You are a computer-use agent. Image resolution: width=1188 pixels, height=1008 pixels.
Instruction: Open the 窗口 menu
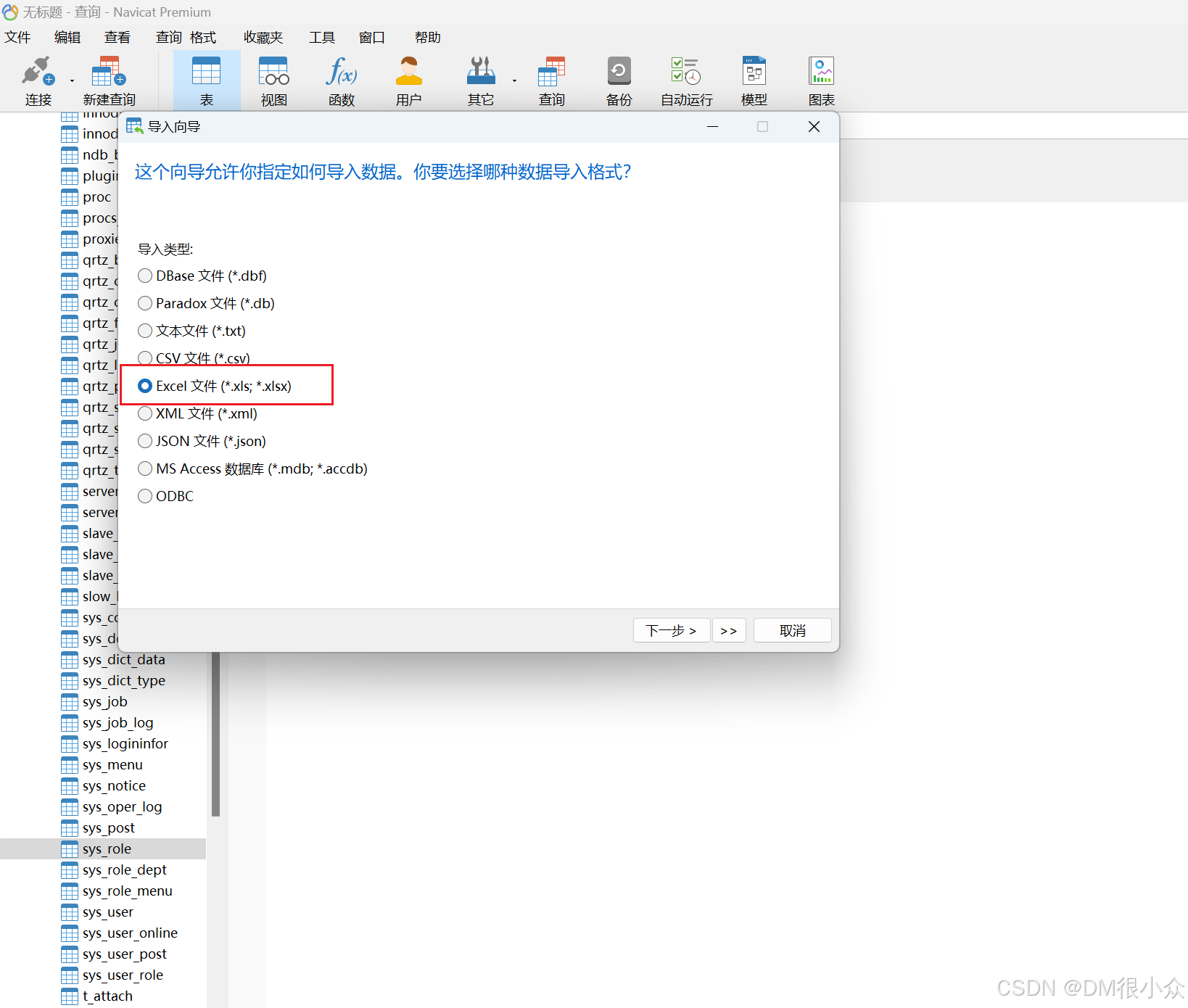point(372,37)
